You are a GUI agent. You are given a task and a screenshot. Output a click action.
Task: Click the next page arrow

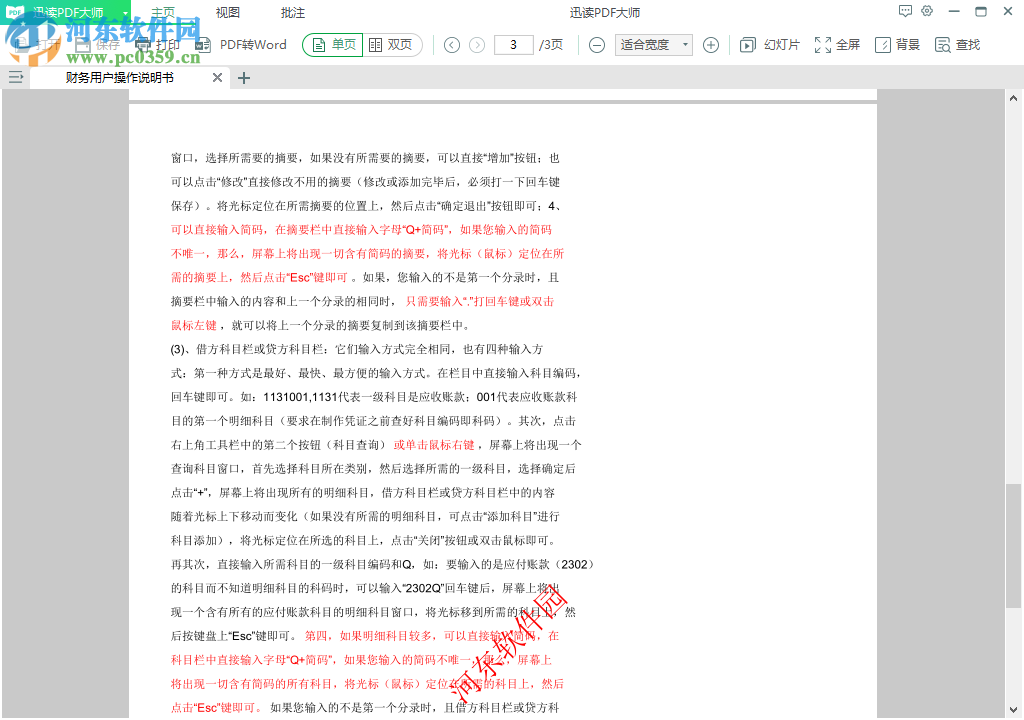[x=478, y=44]
